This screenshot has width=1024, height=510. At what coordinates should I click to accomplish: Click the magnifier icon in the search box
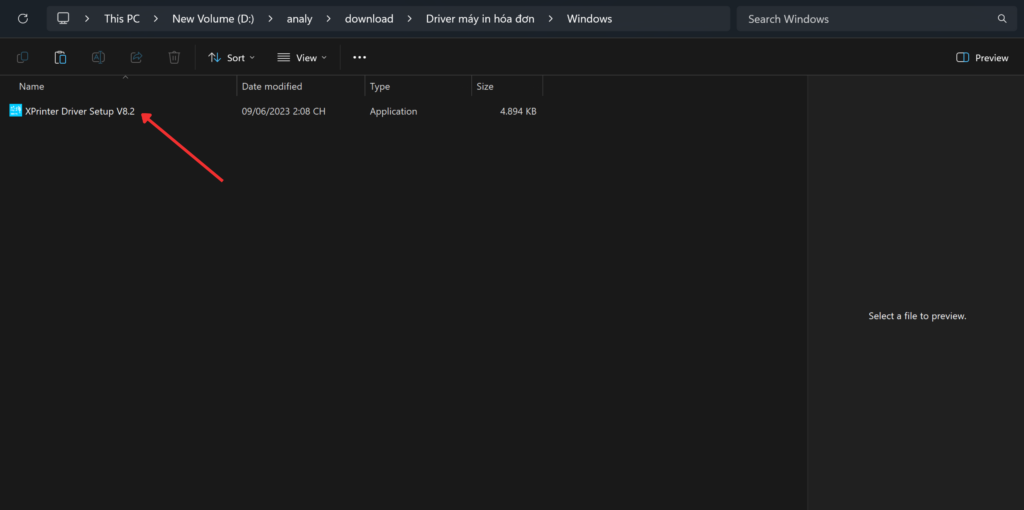[x=1002, y=19]
